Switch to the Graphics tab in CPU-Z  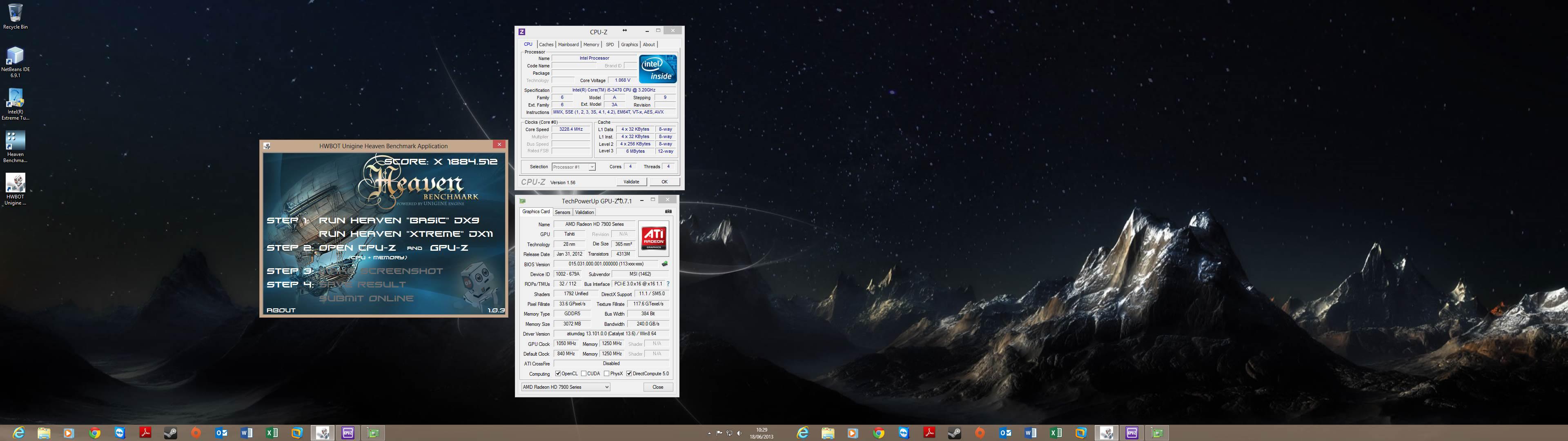pyautogui.click(x=629, y=45)
